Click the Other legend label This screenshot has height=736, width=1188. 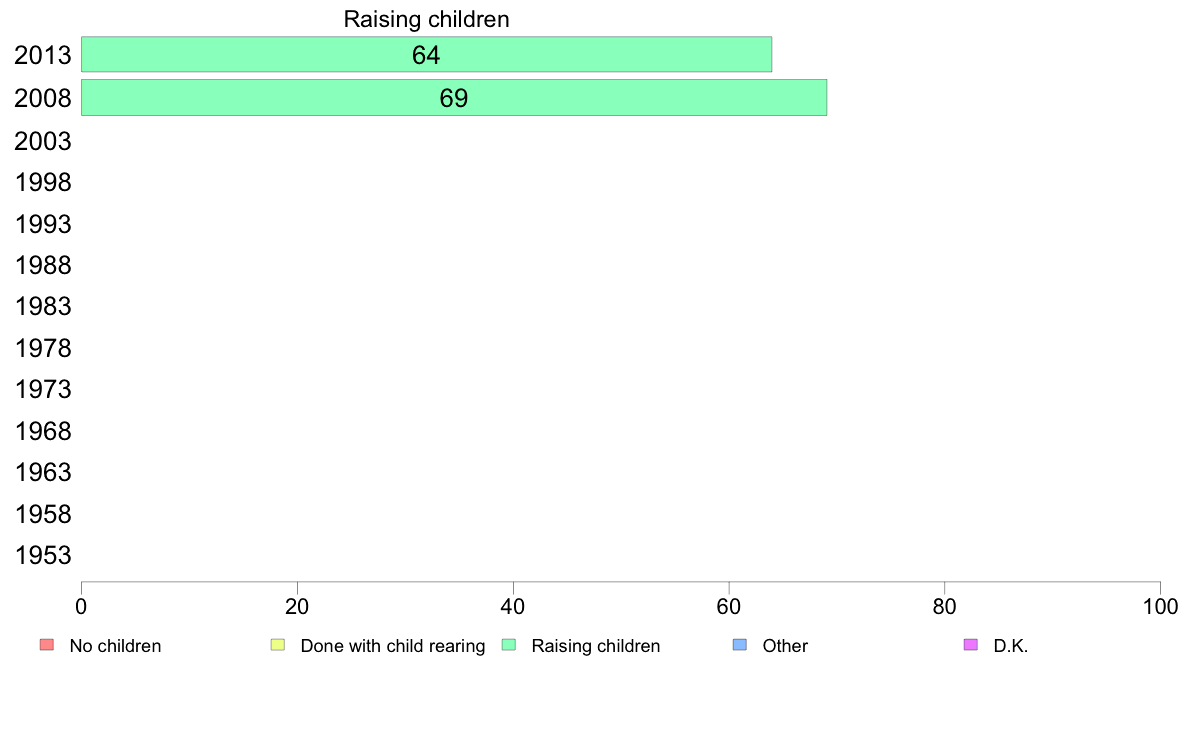pyautogui.click(x=785, y=646)
